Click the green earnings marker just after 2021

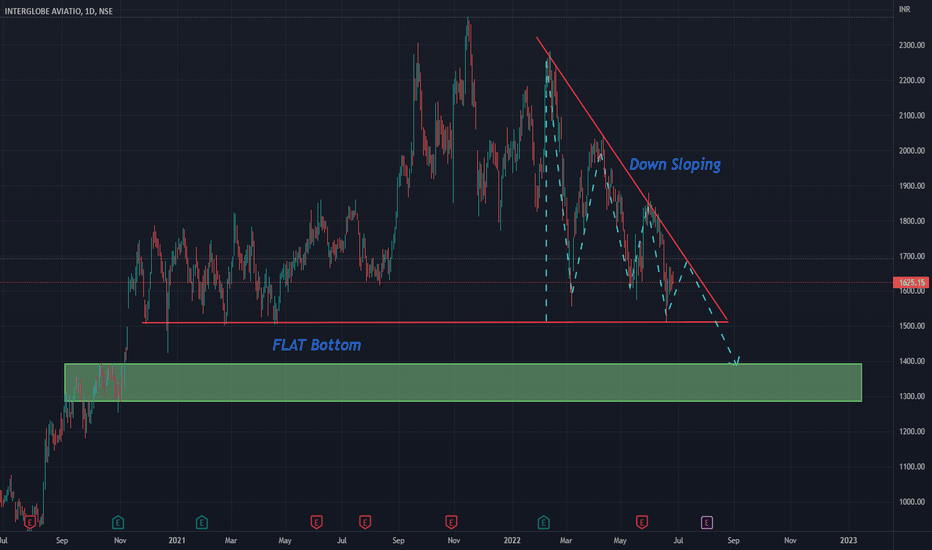click(x=201, y=523)
